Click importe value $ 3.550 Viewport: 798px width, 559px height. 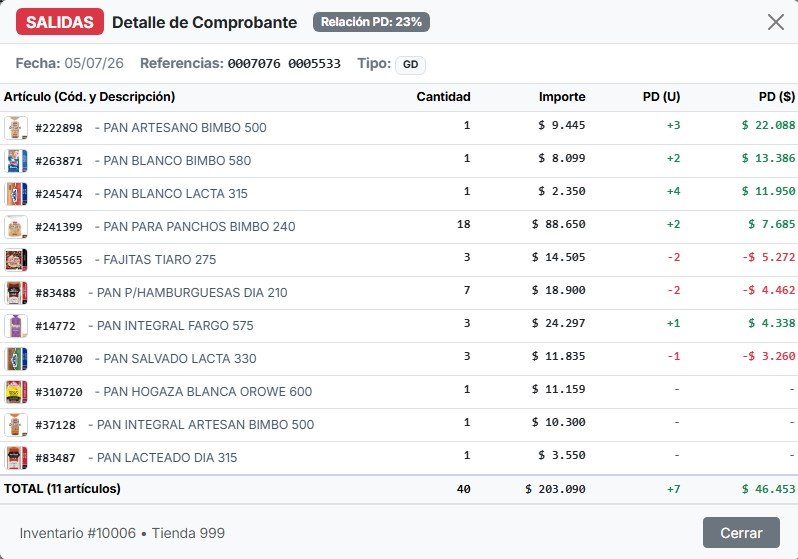tap(562, 455)
